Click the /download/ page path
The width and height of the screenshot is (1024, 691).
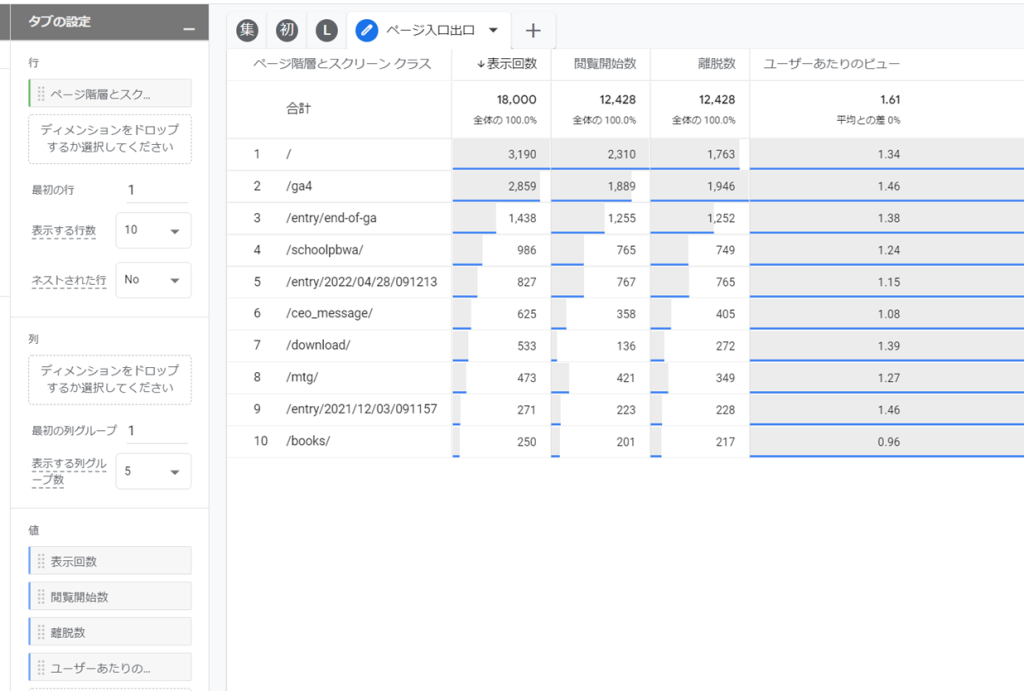(318, 346)
